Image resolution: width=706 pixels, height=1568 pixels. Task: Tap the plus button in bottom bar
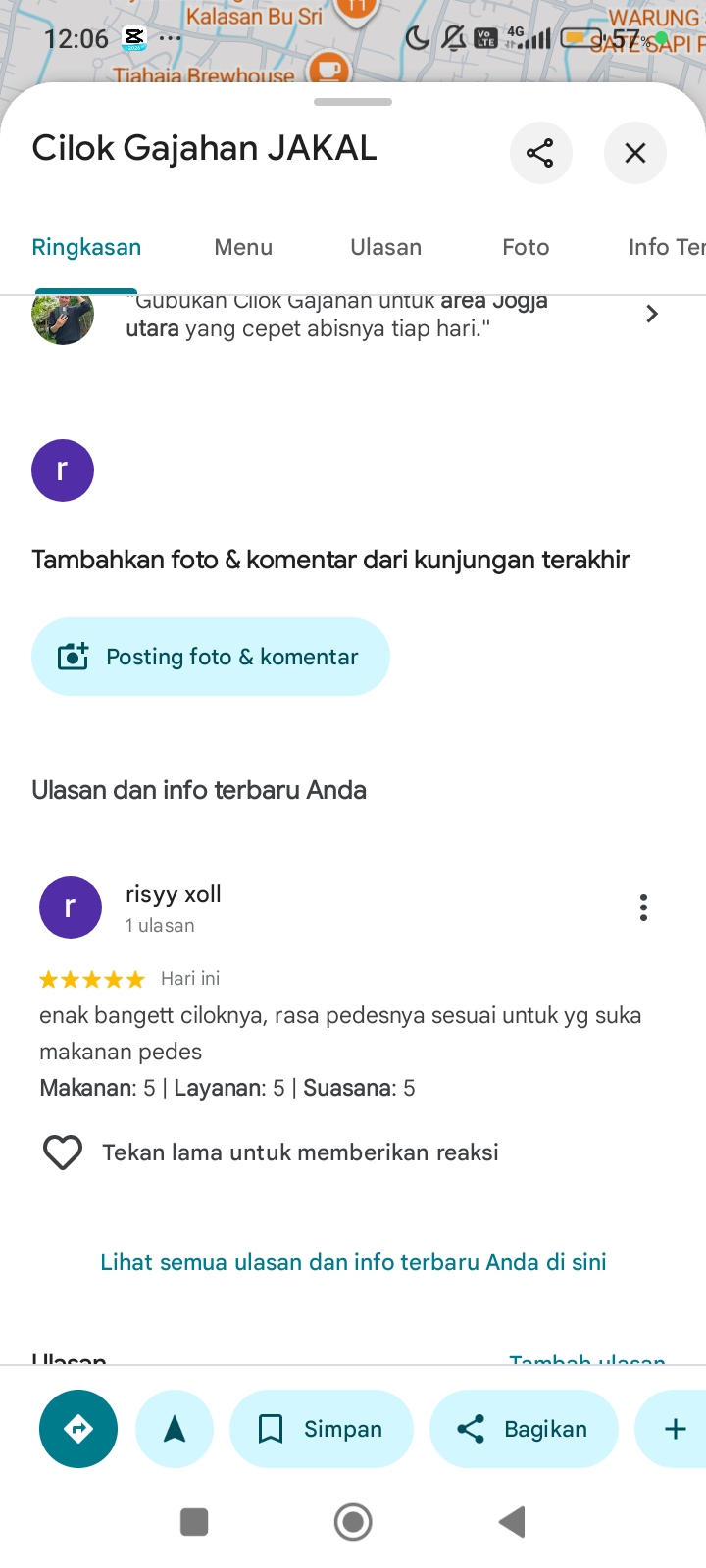coord(675,1429)
